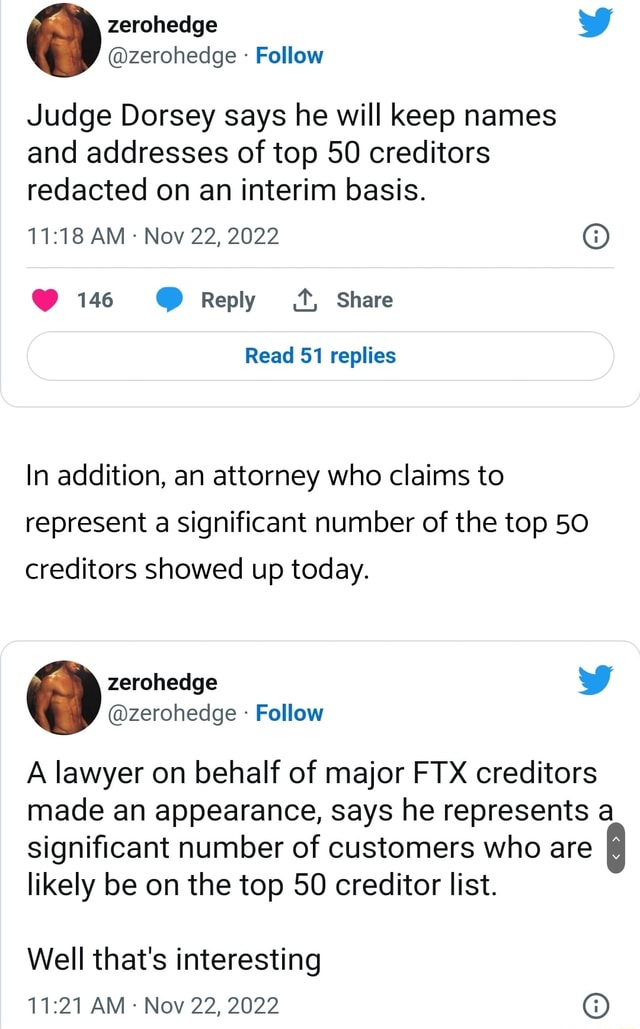The width and height of the screenshot is (640, 1029).
Task: Open the info icon on the second tweet
Action: click(596, 1005)
